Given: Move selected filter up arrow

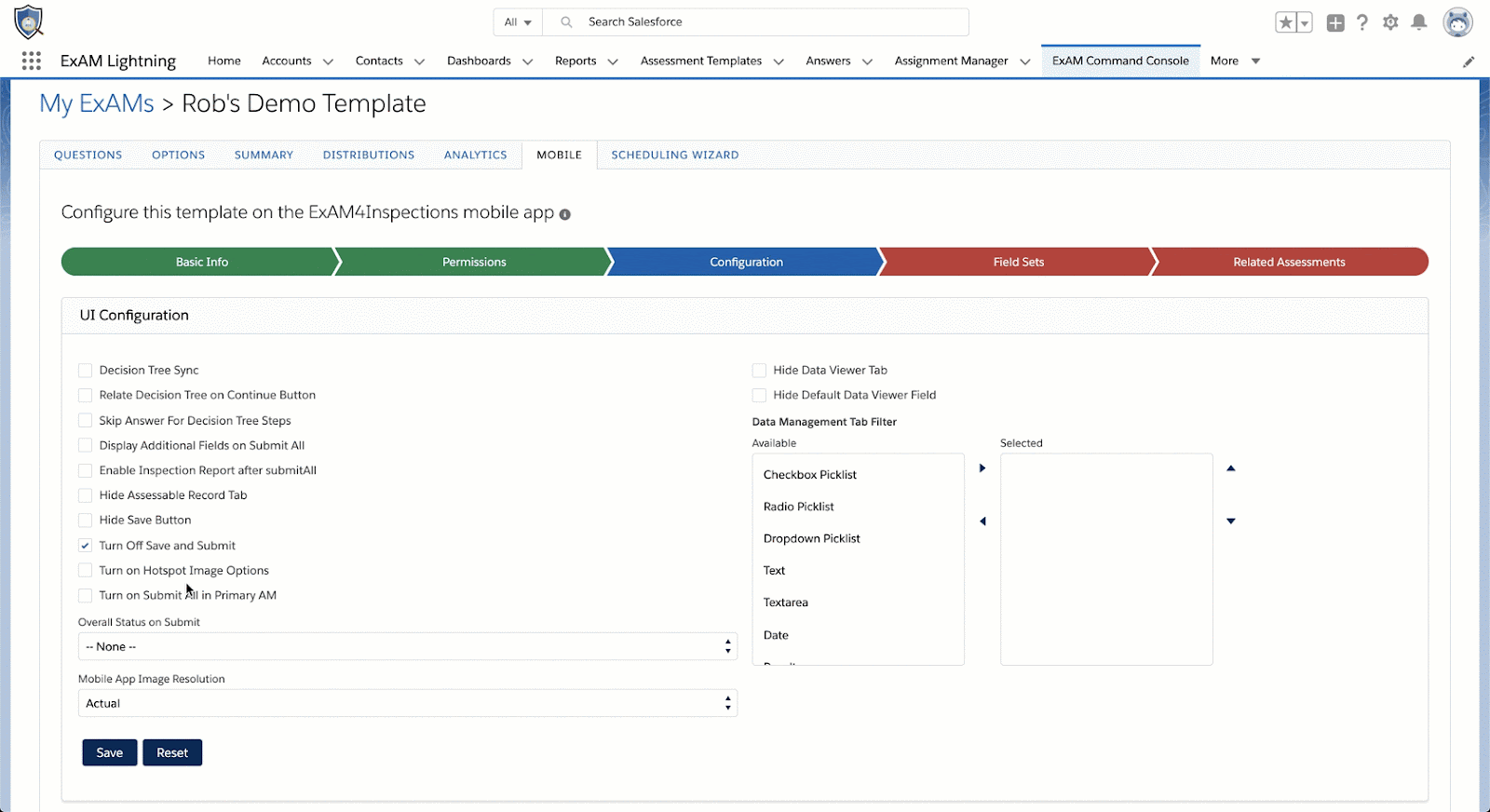Looking at the screenshot, I should pyautogui.click(x=1231, y=468).
